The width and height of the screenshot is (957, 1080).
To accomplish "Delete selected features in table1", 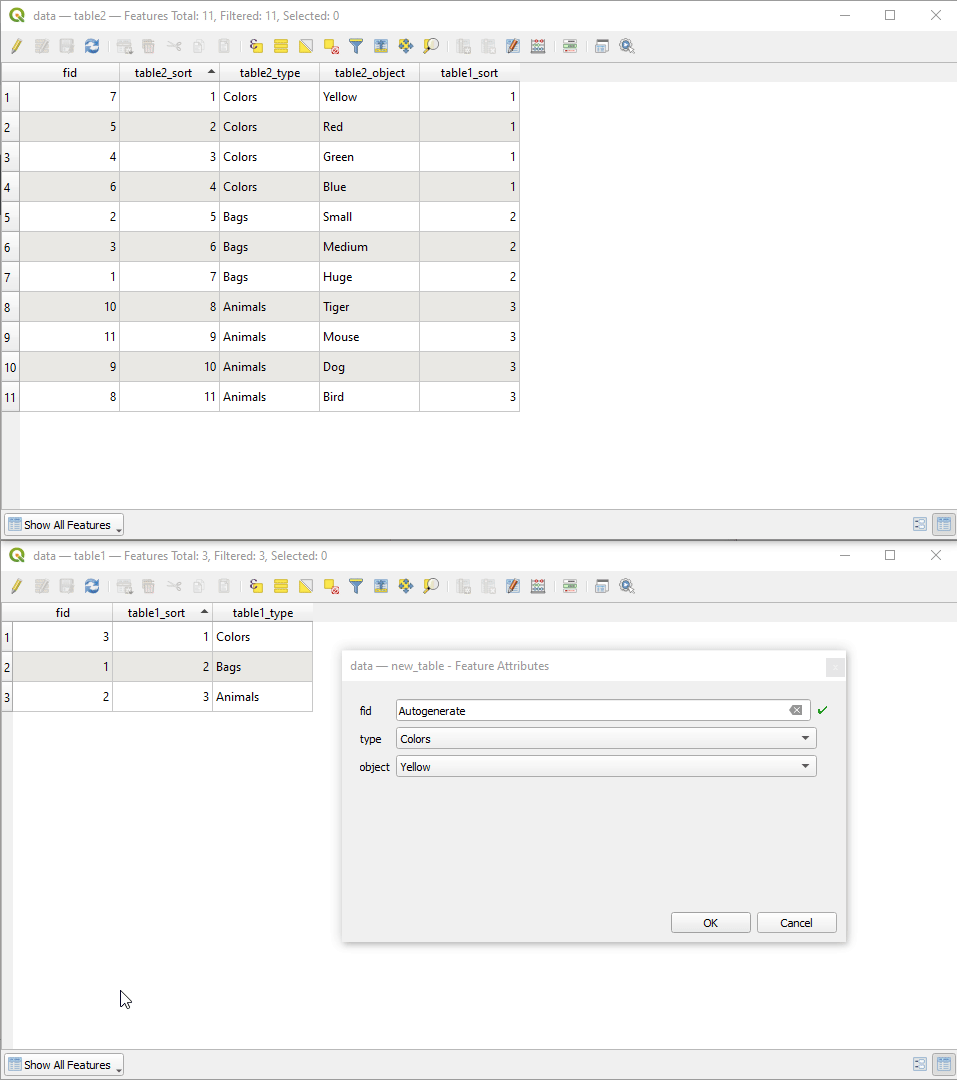I will click(x=148, y=586).
